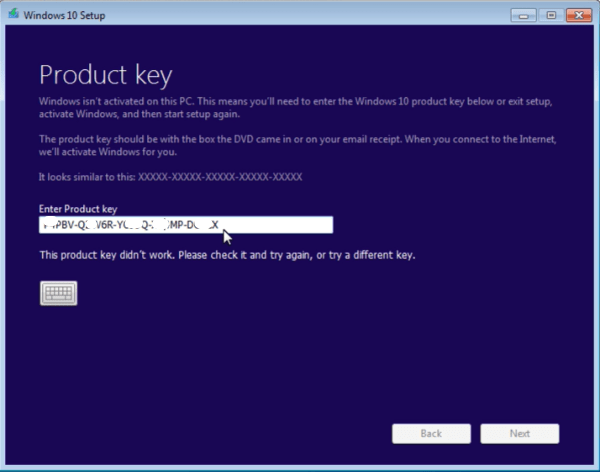Image resolution: width=600 pixels, height=472 pixels.
Task: Maximize the Windows 10 Setup window
Action: 551,15
